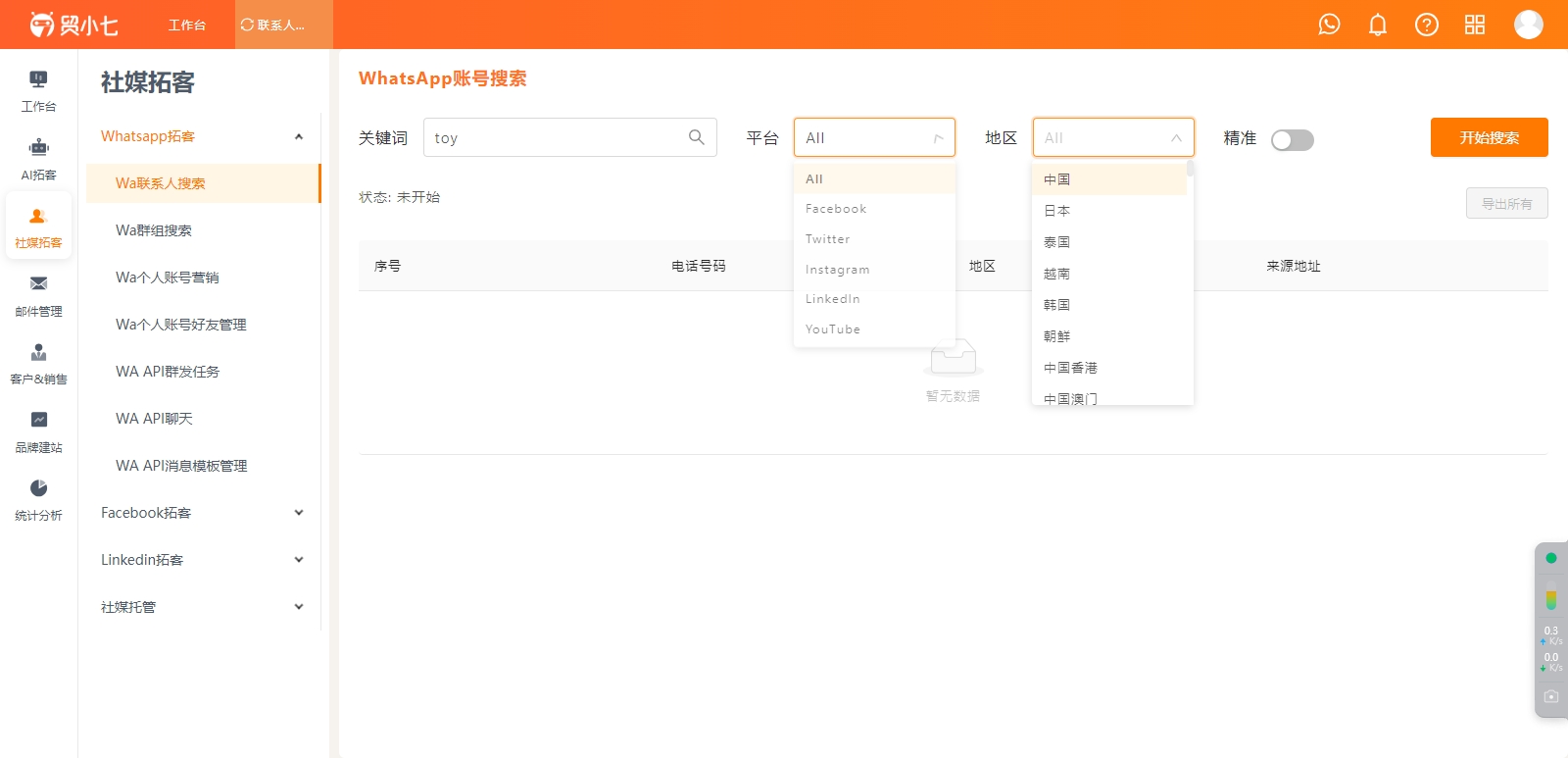This screenshot has width=1568, height=758.
Task: Select 中国 in the region list
Action: pos(1109,179)
